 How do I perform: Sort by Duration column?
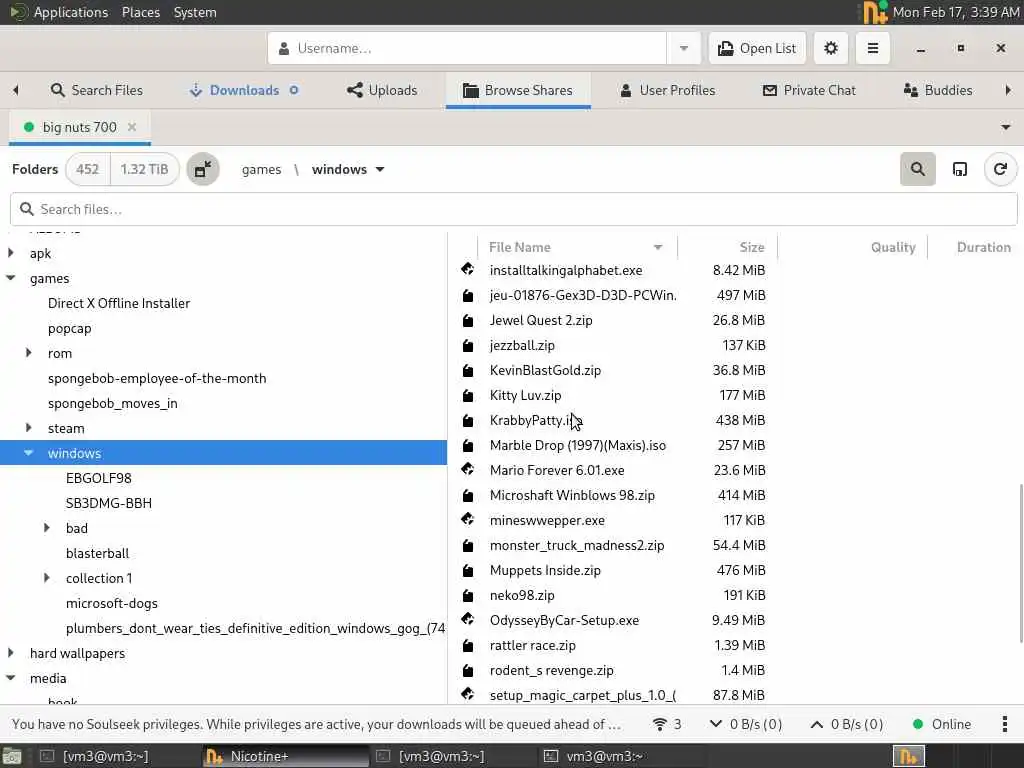975,248
